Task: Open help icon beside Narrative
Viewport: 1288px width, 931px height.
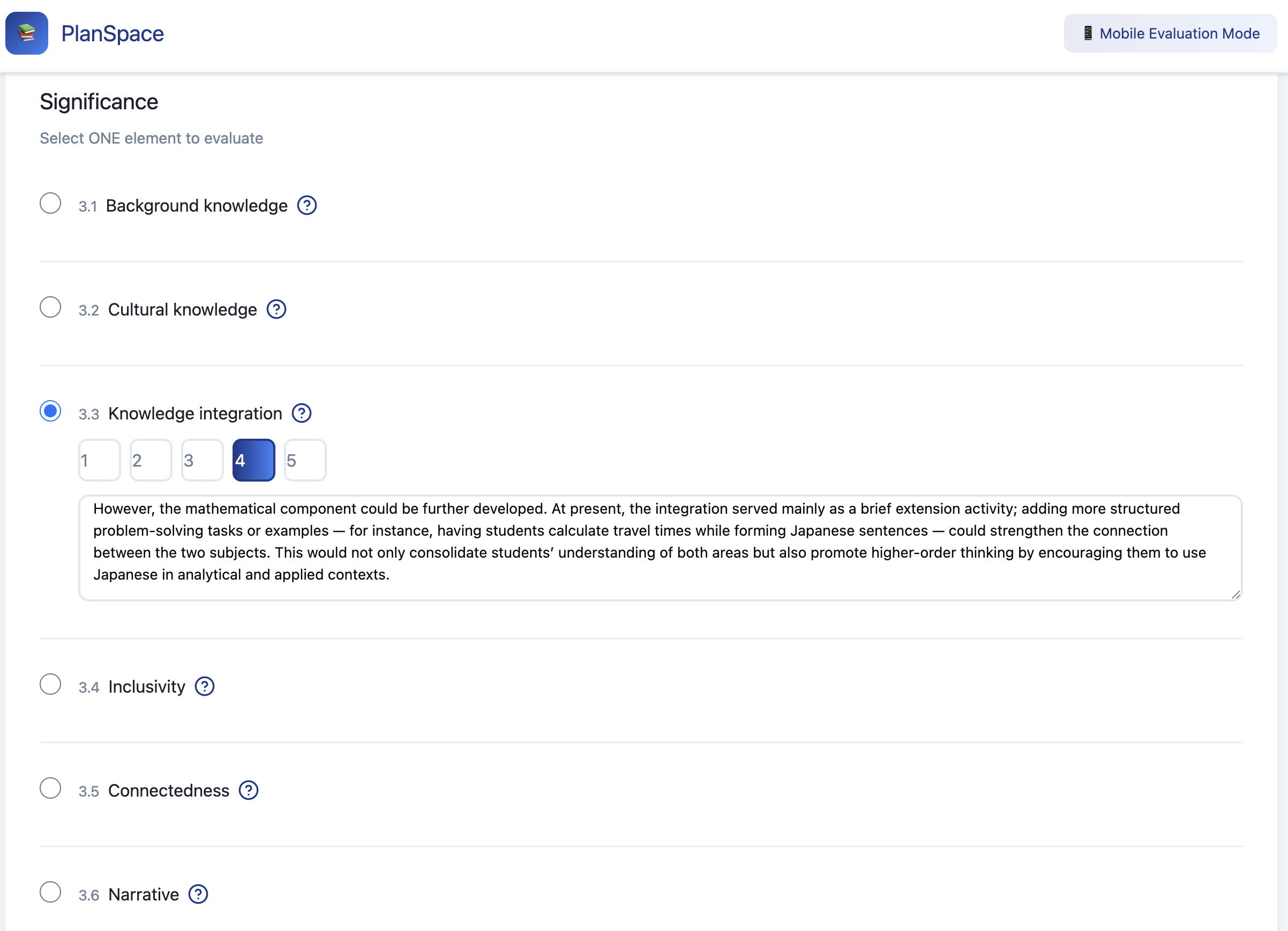Action: [x=198, y=894]
